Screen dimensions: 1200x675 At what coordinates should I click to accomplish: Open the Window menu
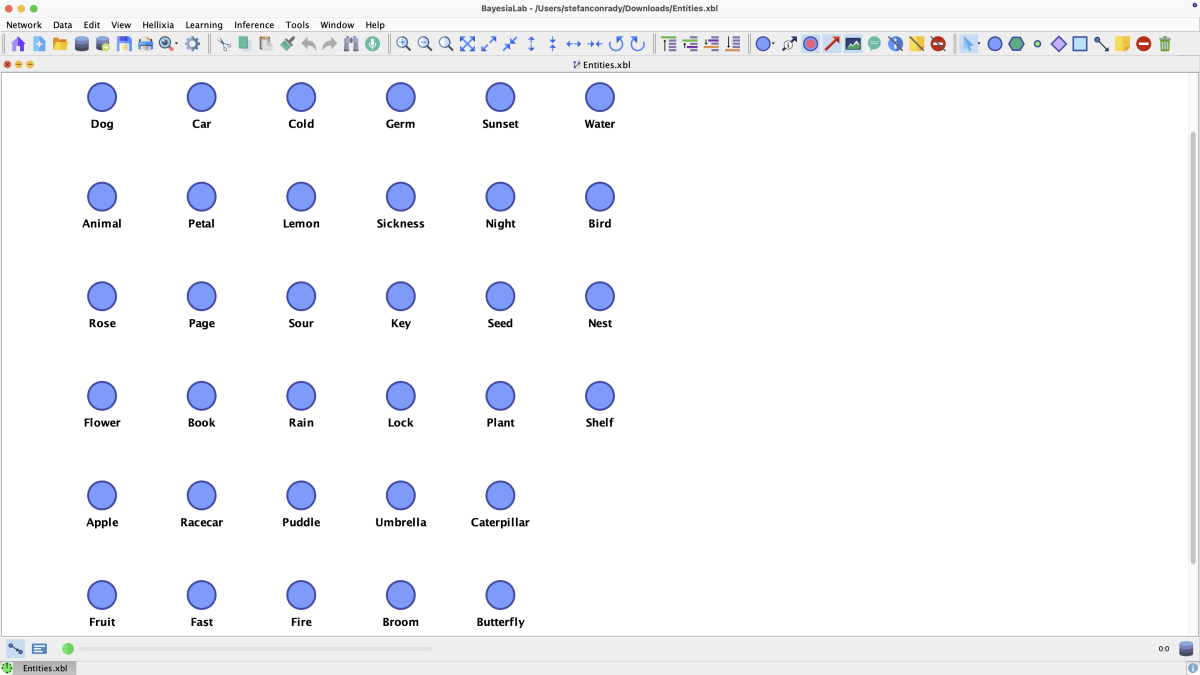point(337,25)
